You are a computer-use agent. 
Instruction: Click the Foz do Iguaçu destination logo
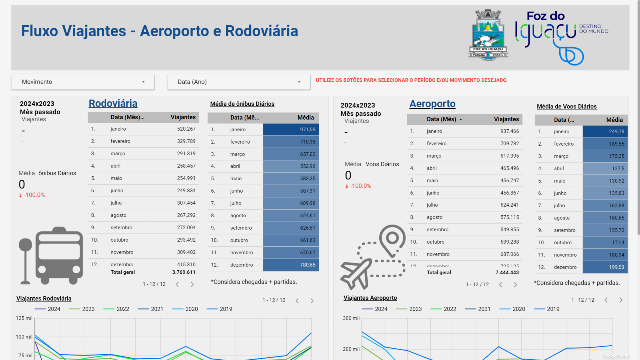point(561,38)
